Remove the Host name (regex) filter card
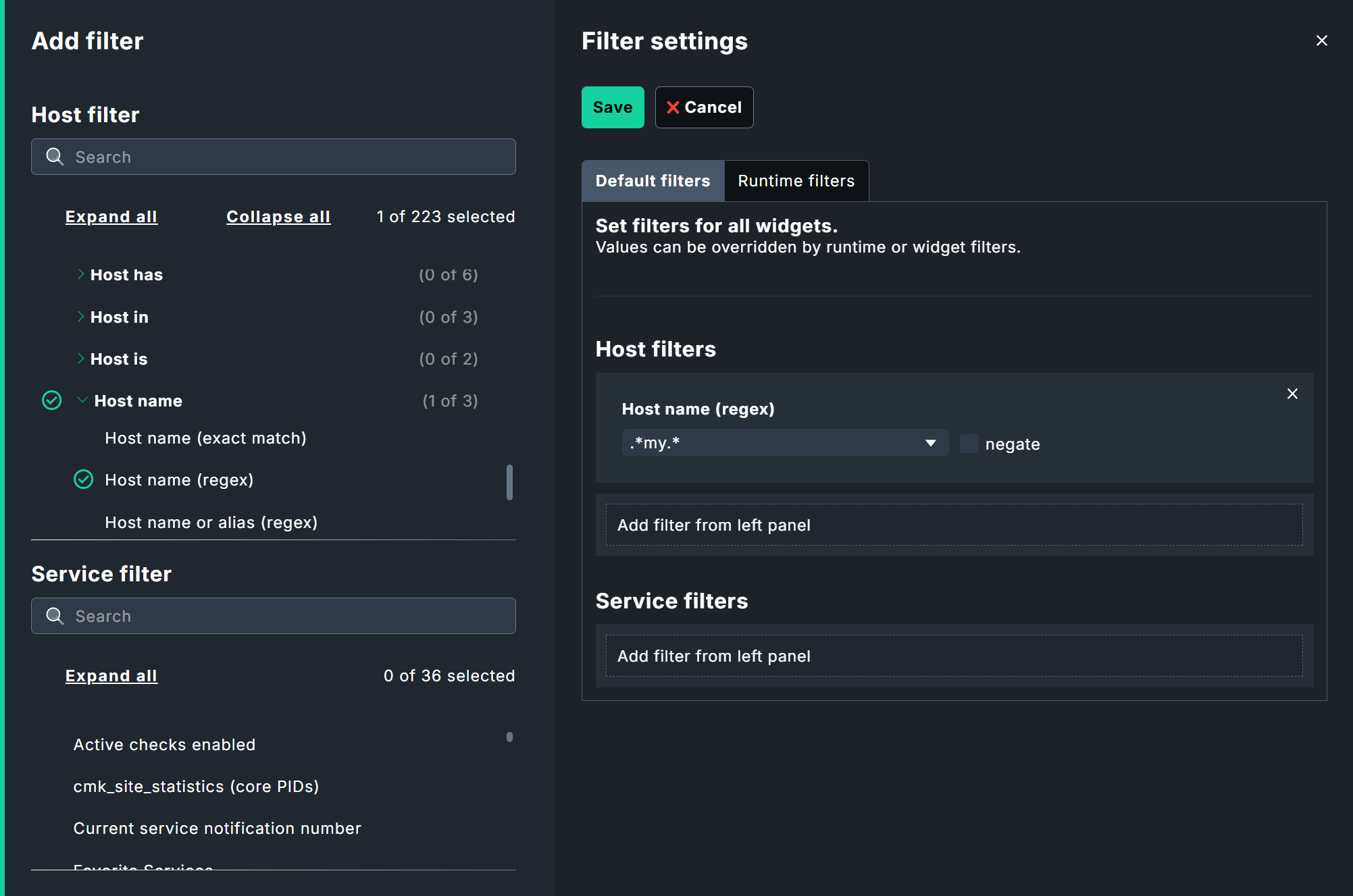1353x896 pixels. (1292, 394)
